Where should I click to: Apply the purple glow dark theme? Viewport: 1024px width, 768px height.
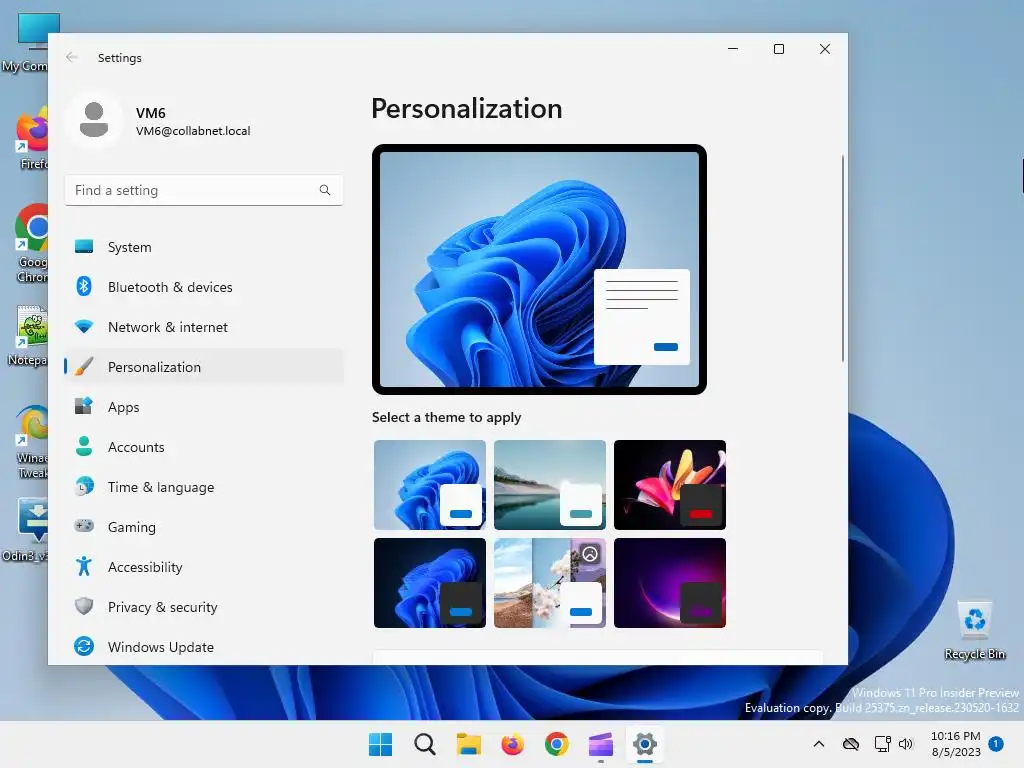tap(669, 583)
